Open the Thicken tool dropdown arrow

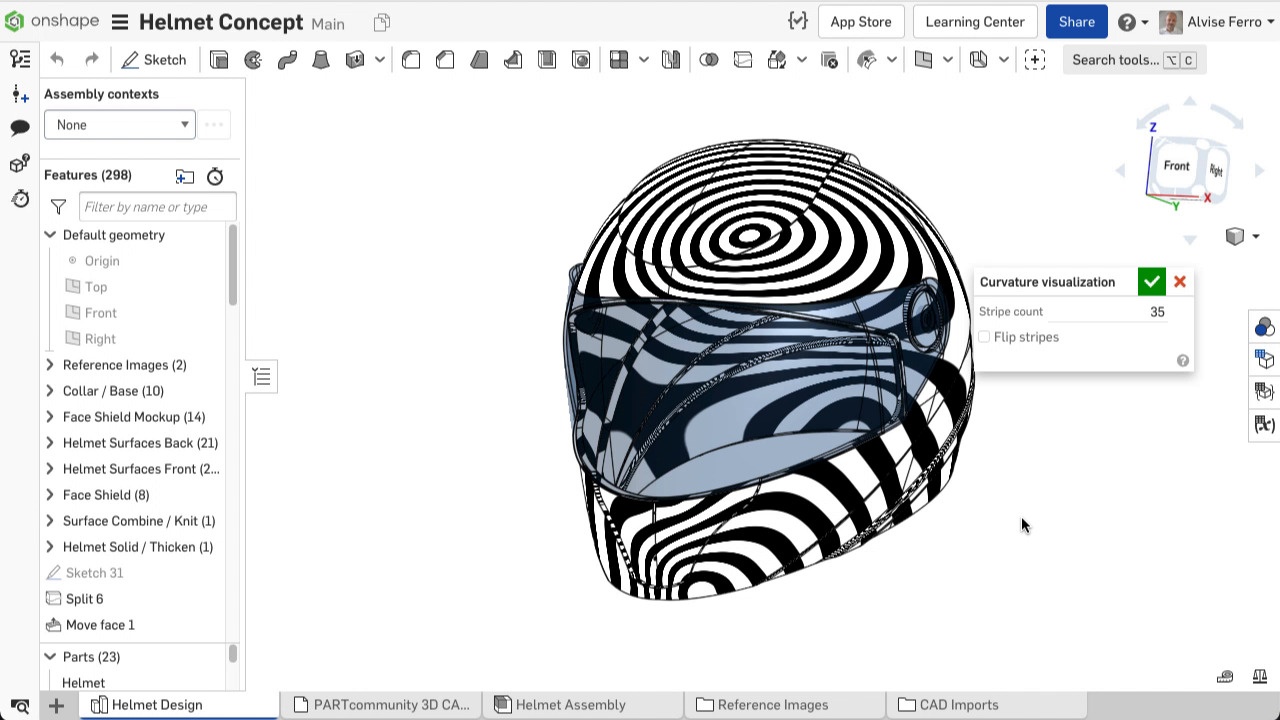(380, 60)
